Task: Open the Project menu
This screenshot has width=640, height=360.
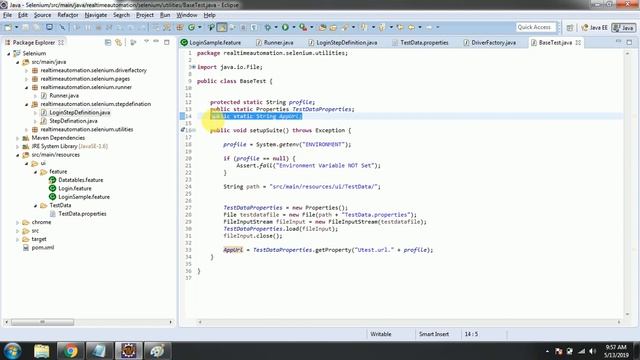Action: point(145,15)
